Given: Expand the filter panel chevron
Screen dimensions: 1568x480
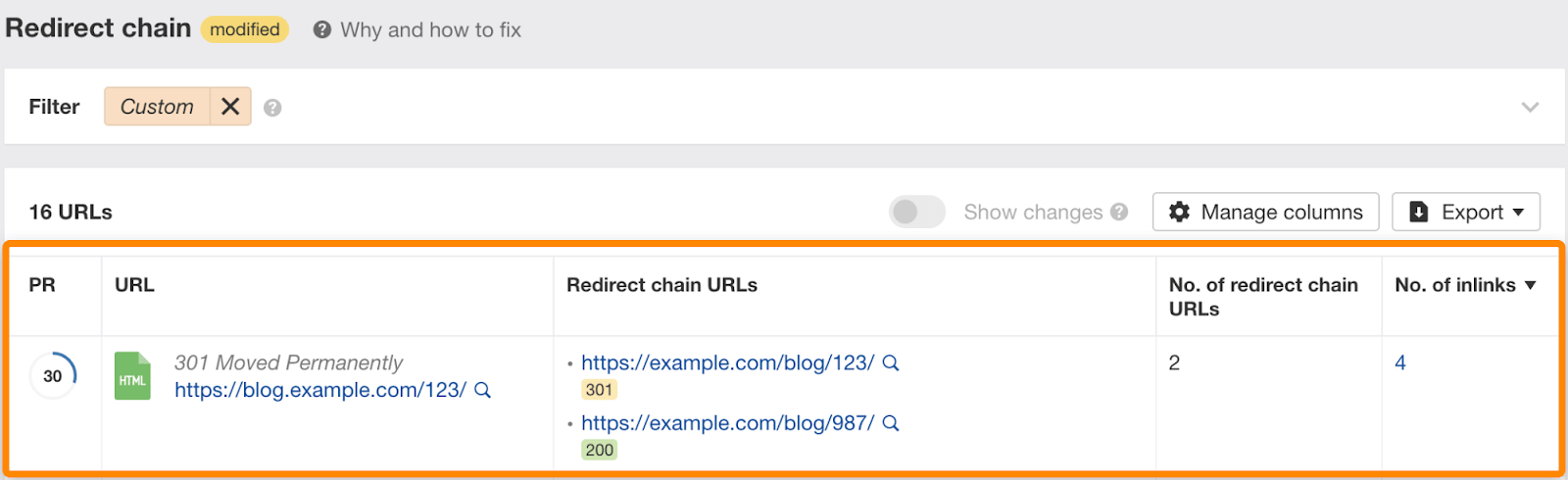Looking at the screenshot, I should [1530, 107].
